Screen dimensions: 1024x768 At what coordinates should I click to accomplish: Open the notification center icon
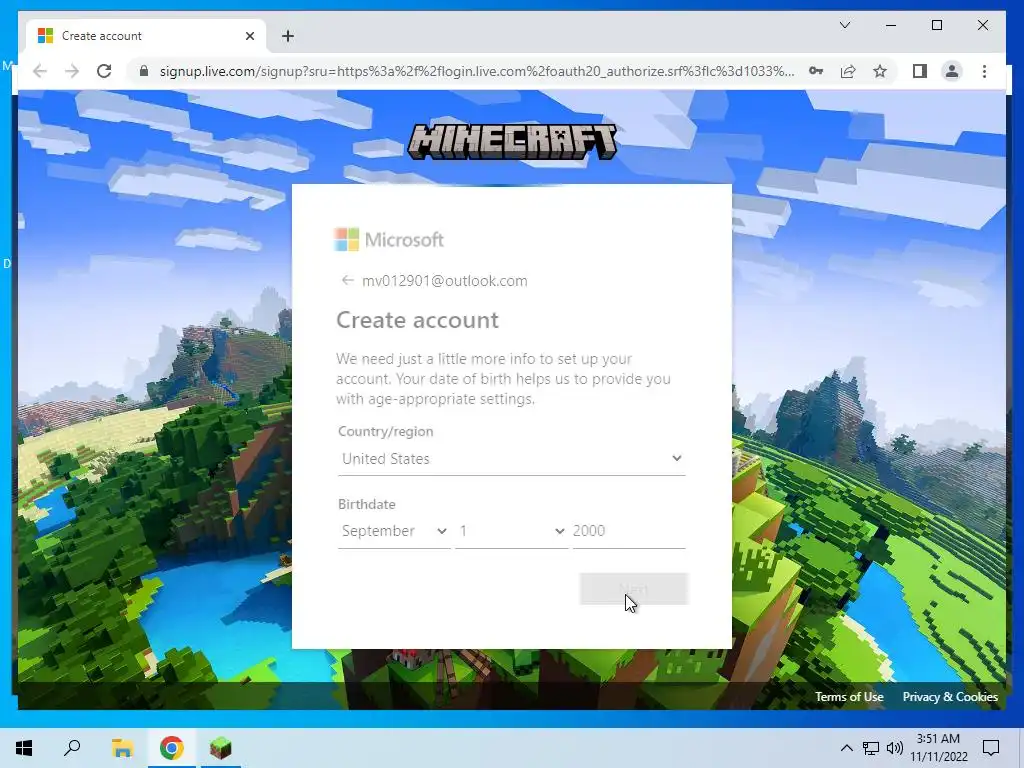click(x=991, y=748)
